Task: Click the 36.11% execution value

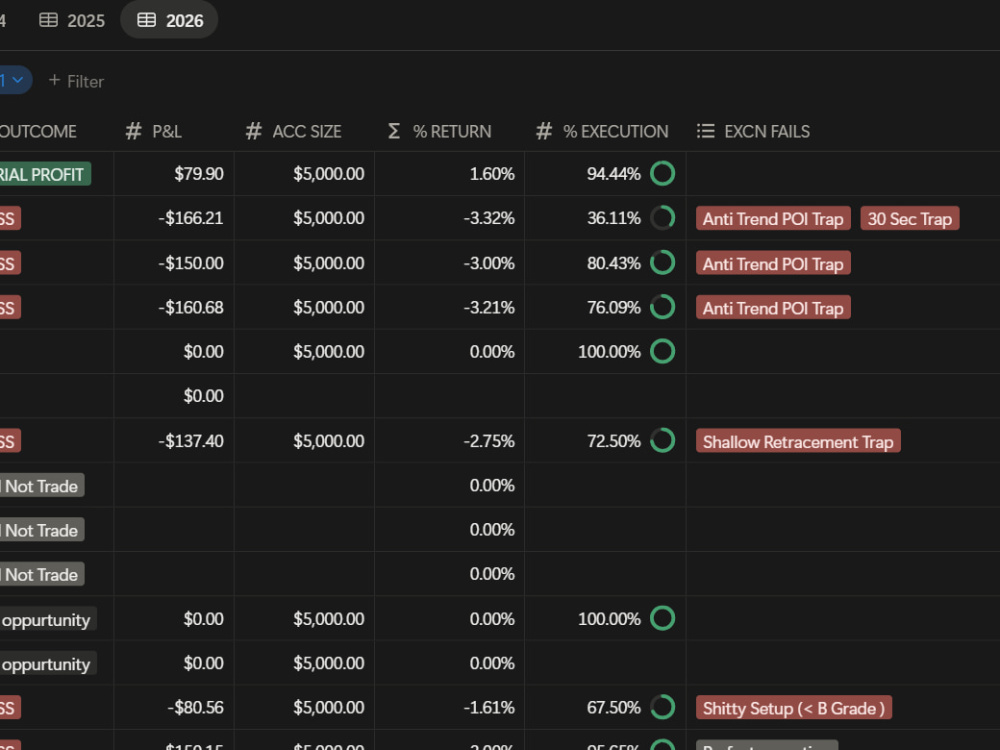Action: 614,218
